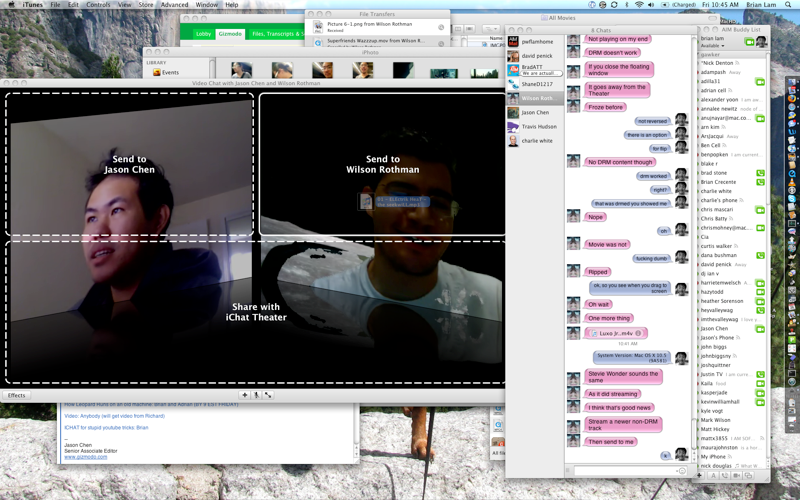Click the volume icon in menu bar

tap(651, 5)
